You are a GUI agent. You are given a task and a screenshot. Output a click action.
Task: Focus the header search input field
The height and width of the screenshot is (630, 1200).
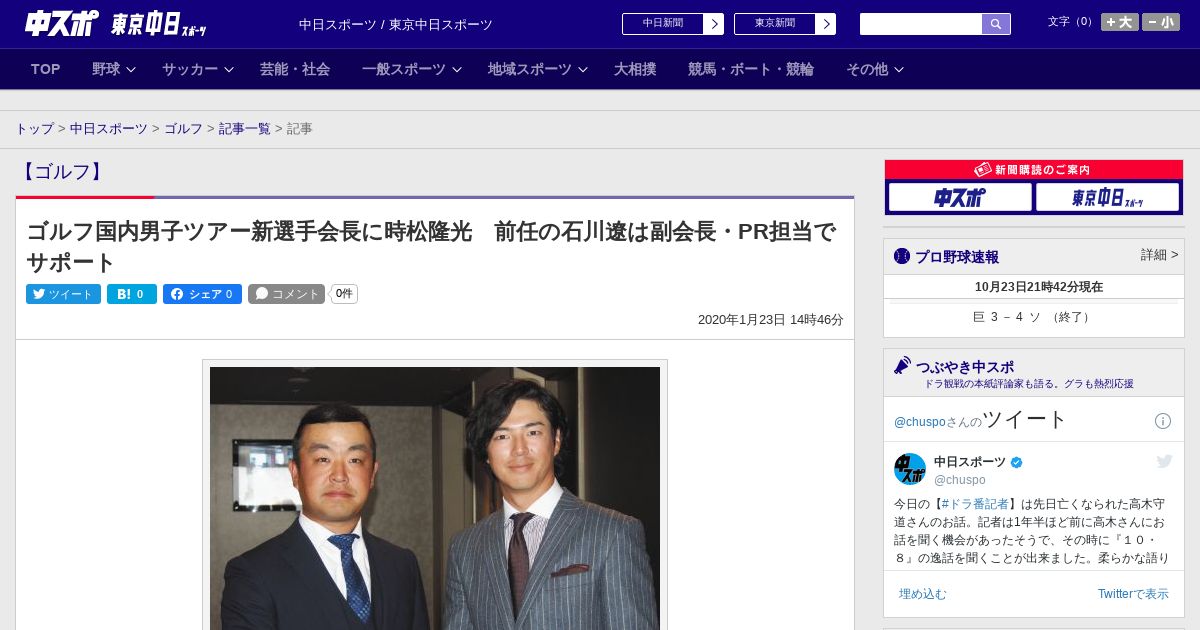click(x=921, y=24)
